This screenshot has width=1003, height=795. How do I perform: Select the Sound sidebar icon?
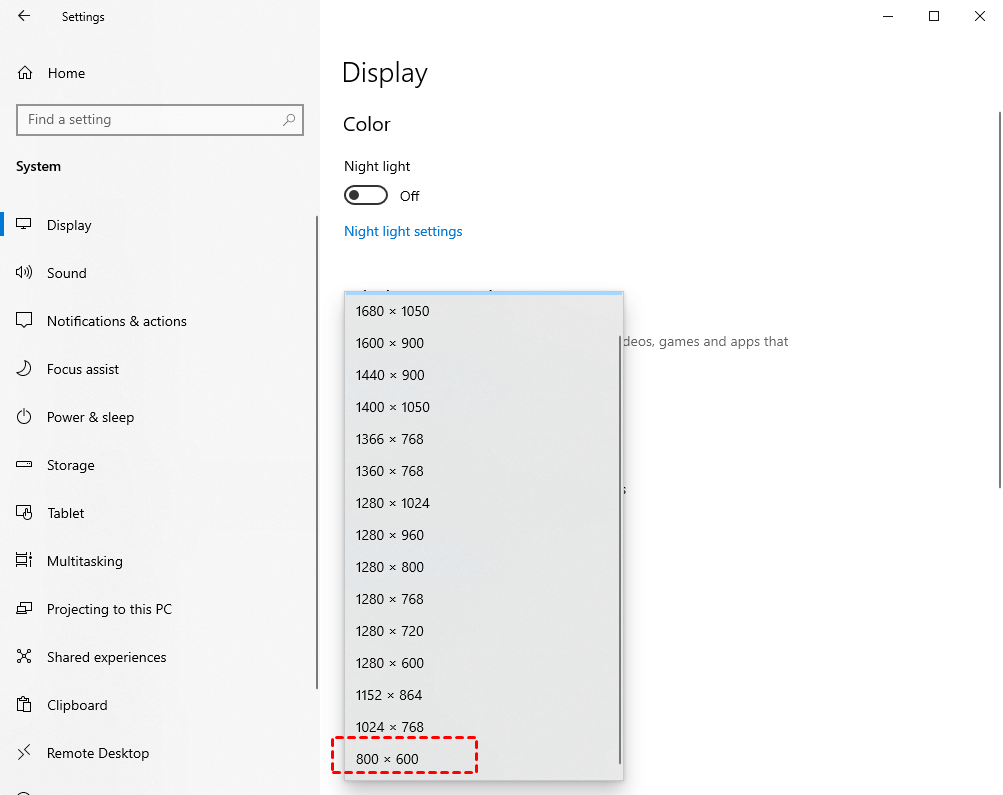point(24,273)
